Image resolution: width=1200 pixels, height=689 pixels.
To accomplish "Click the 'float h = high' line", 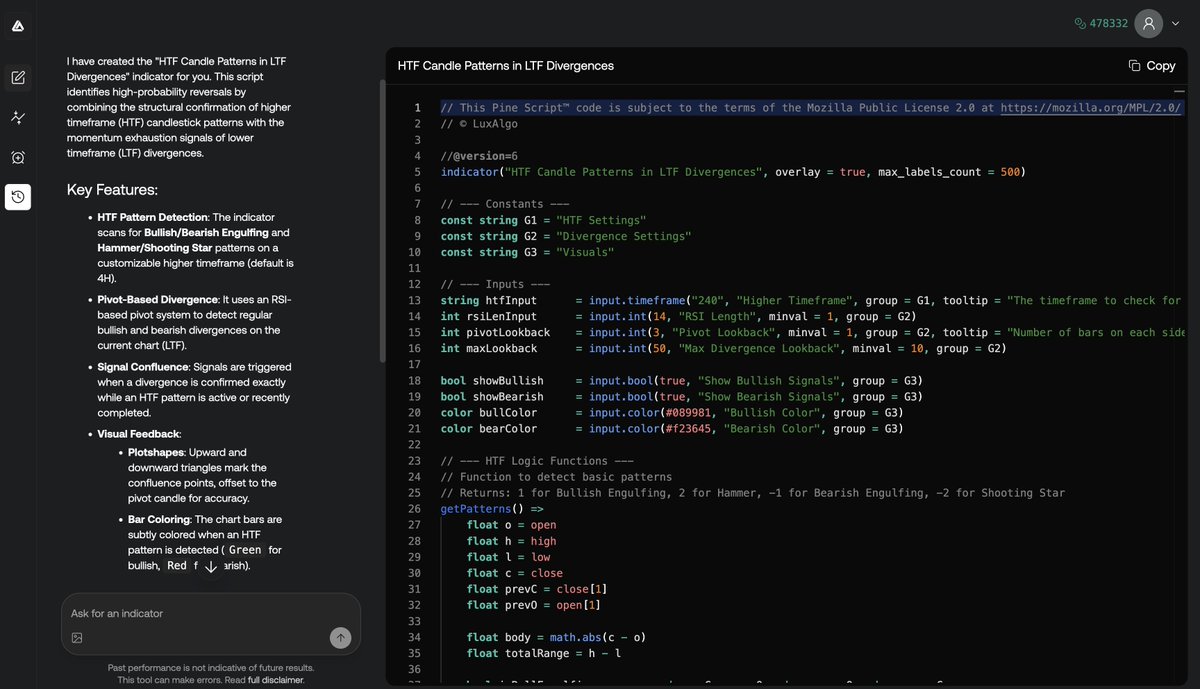I will click(x=512, y=540).
